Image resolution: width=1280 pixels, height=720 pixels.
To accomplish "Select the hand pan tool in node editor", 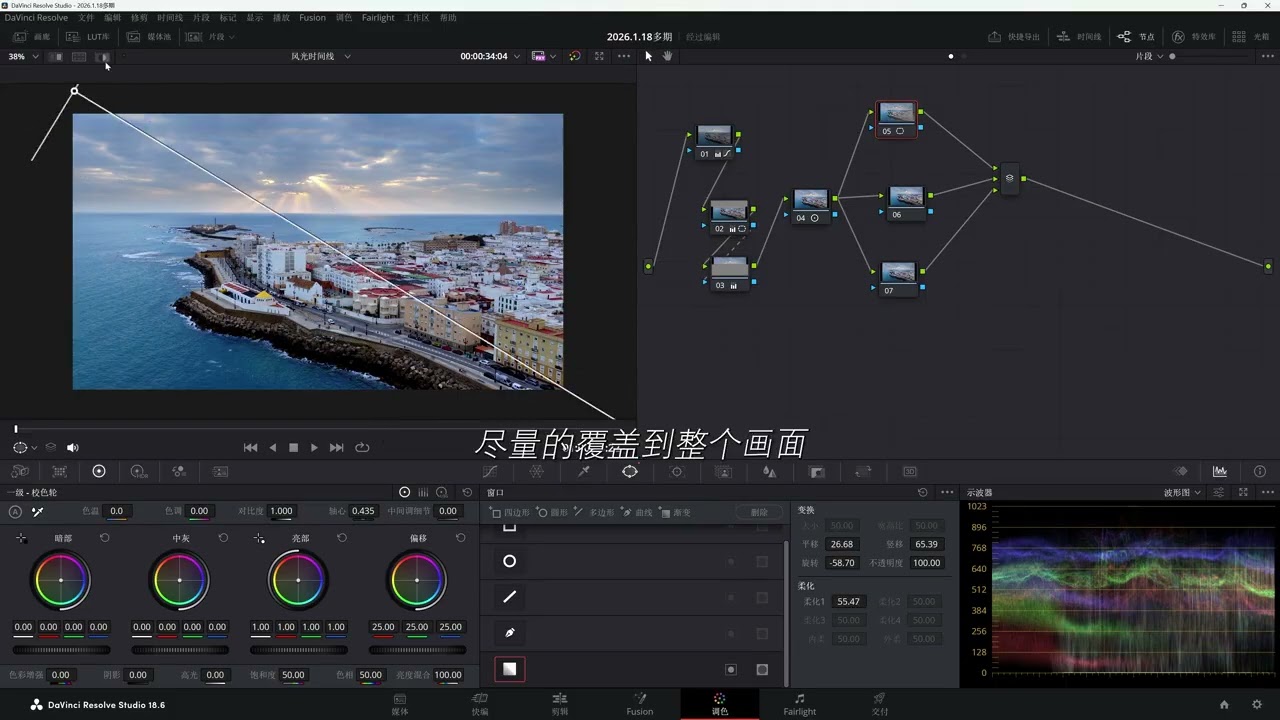I will (x=667, y=56).
